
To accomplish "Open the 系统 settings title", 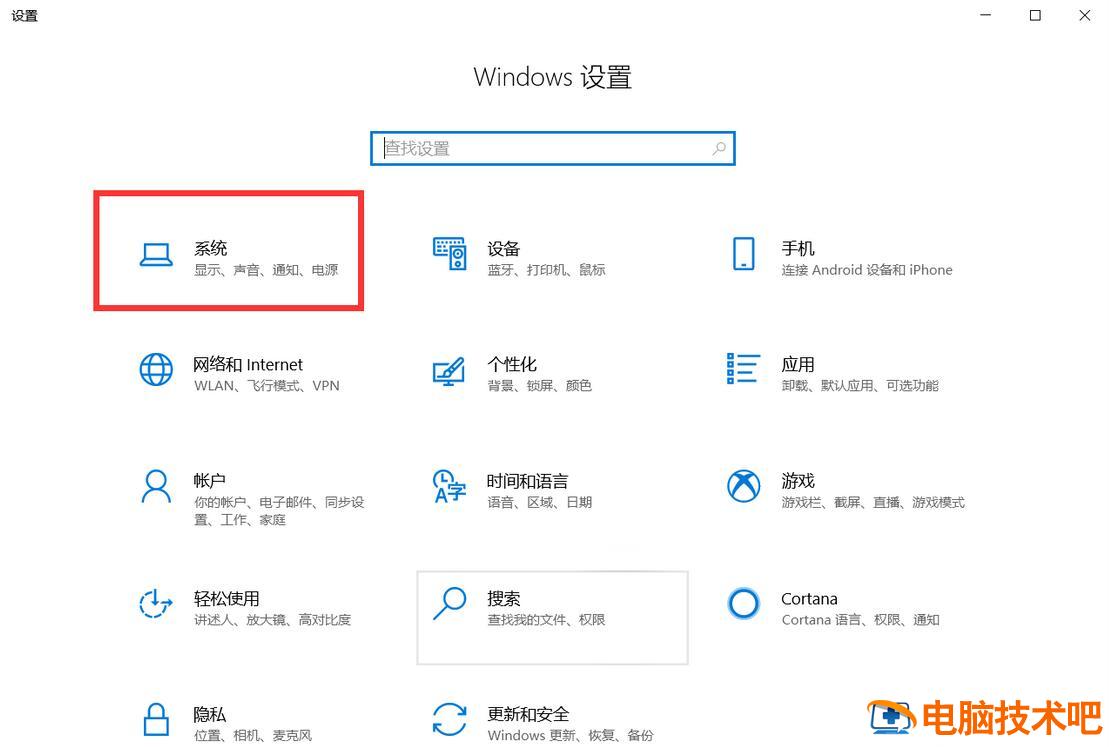I will tap(211, 248).
